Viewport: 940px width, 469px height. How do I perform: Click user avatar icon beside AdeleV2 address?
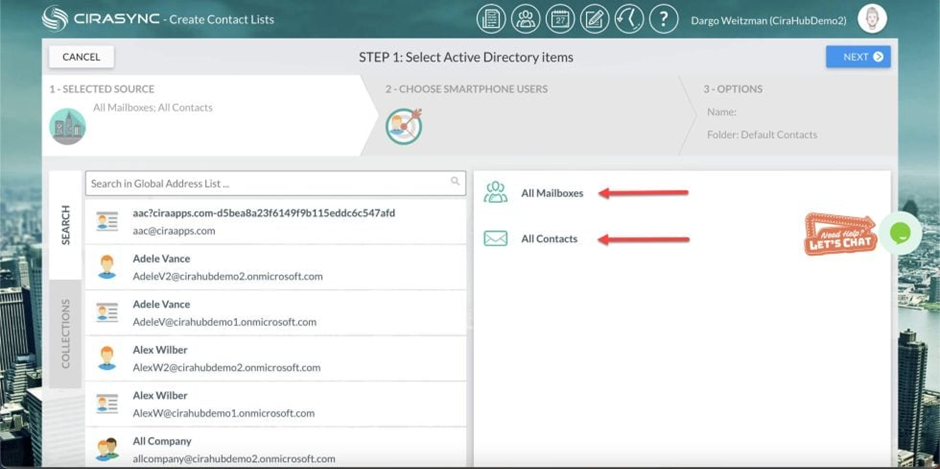107,267
